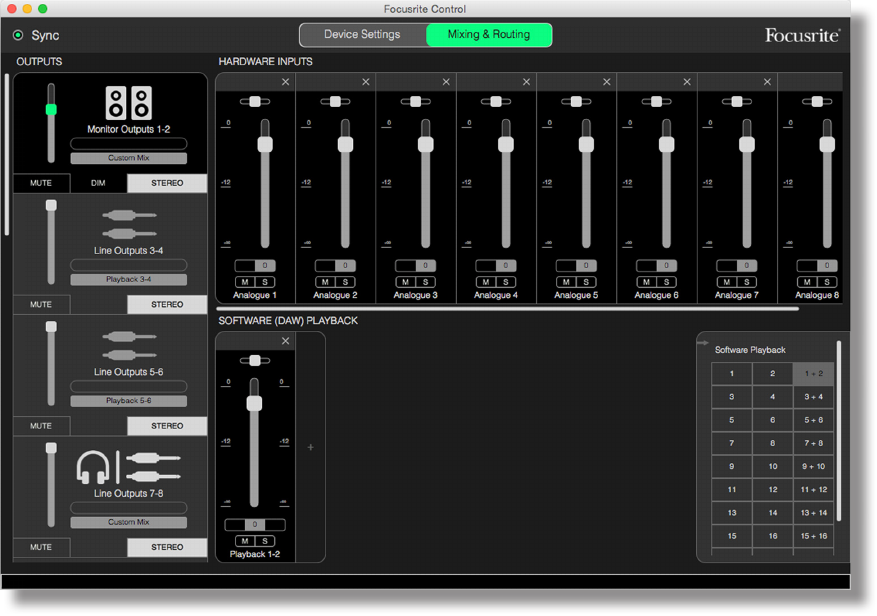The image size is (877, 616).
Task: Solo the Analogue 3 channel
Action: (x=425, y=282)
